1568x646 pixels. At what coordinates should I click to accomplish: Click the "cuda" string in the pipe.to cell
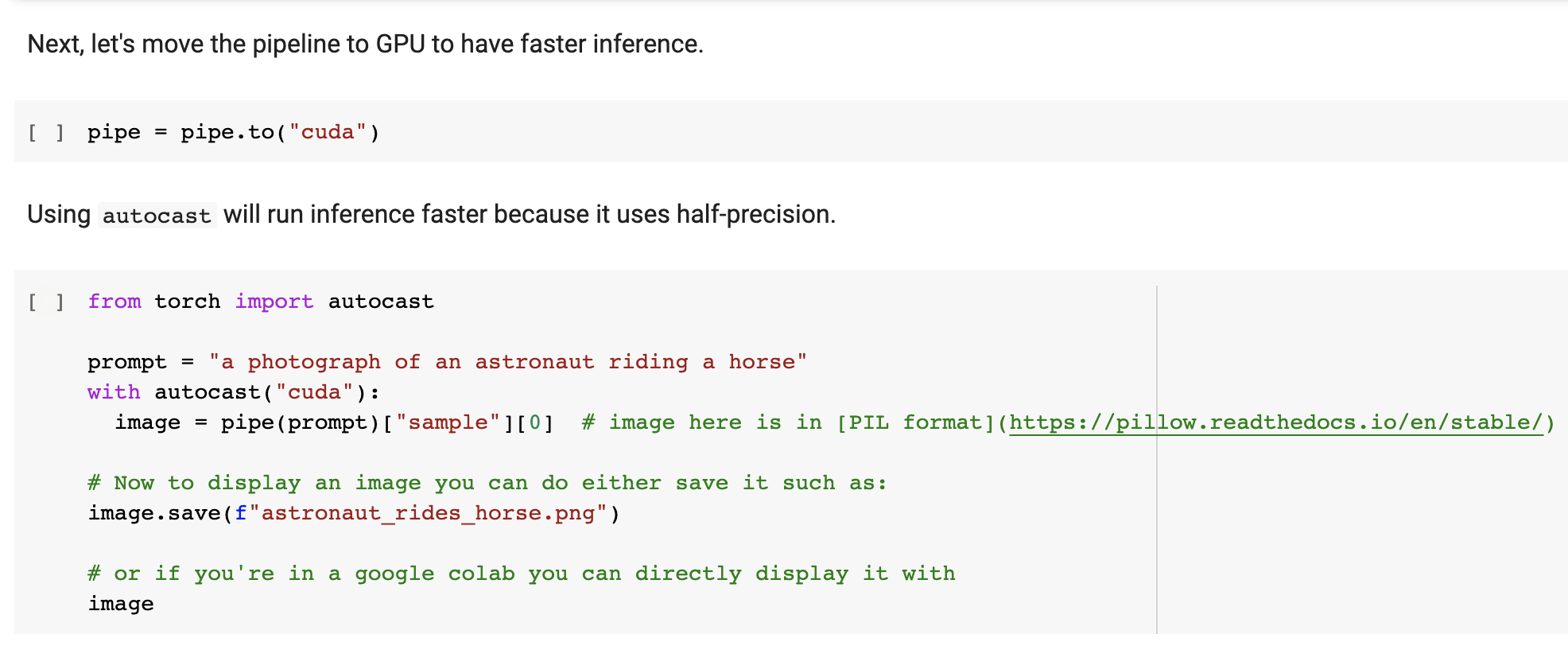(328, 132)
